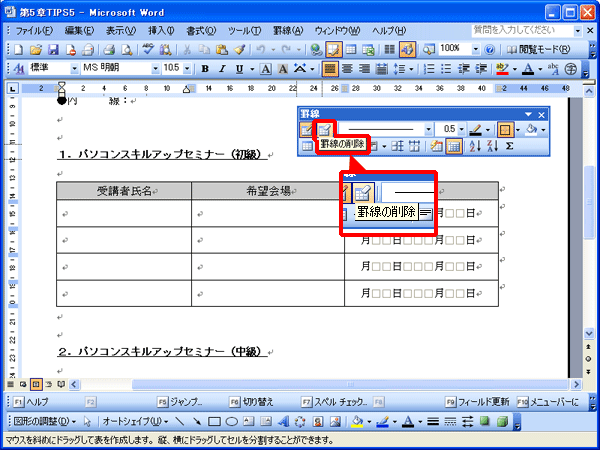This screenshot has height=450, width=600.
Task: Click the F1 ヘルプ function key button
Action: [31, 402]
